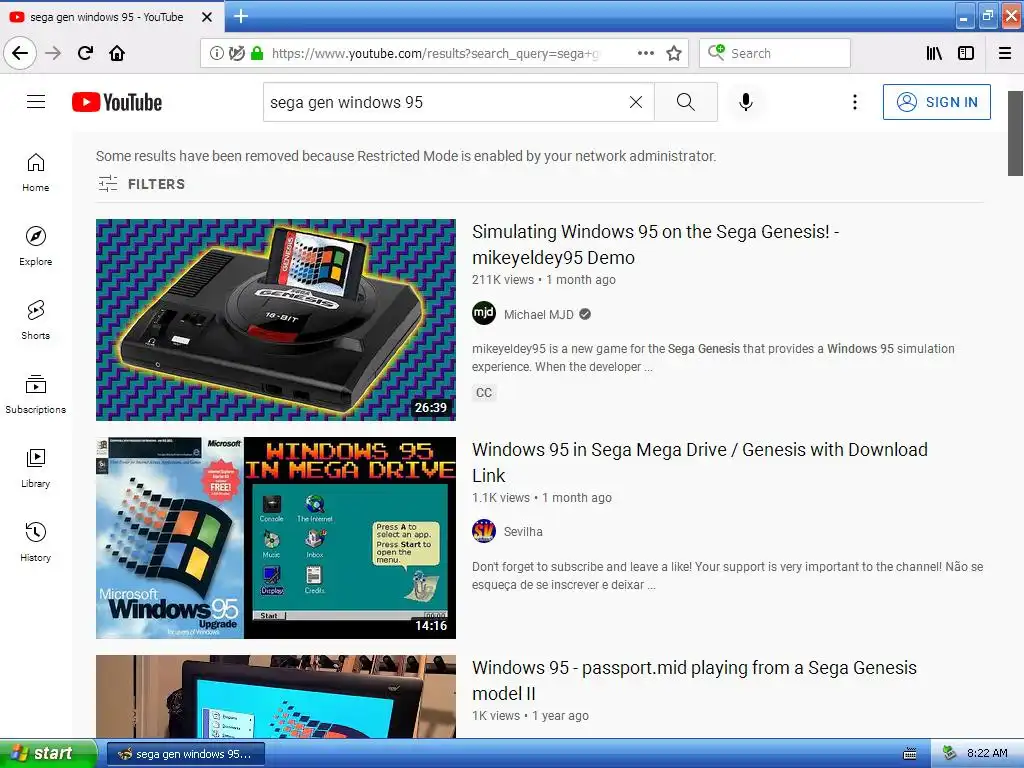
Task: Expand the FILTERS options
Action: tap(142, 184)
